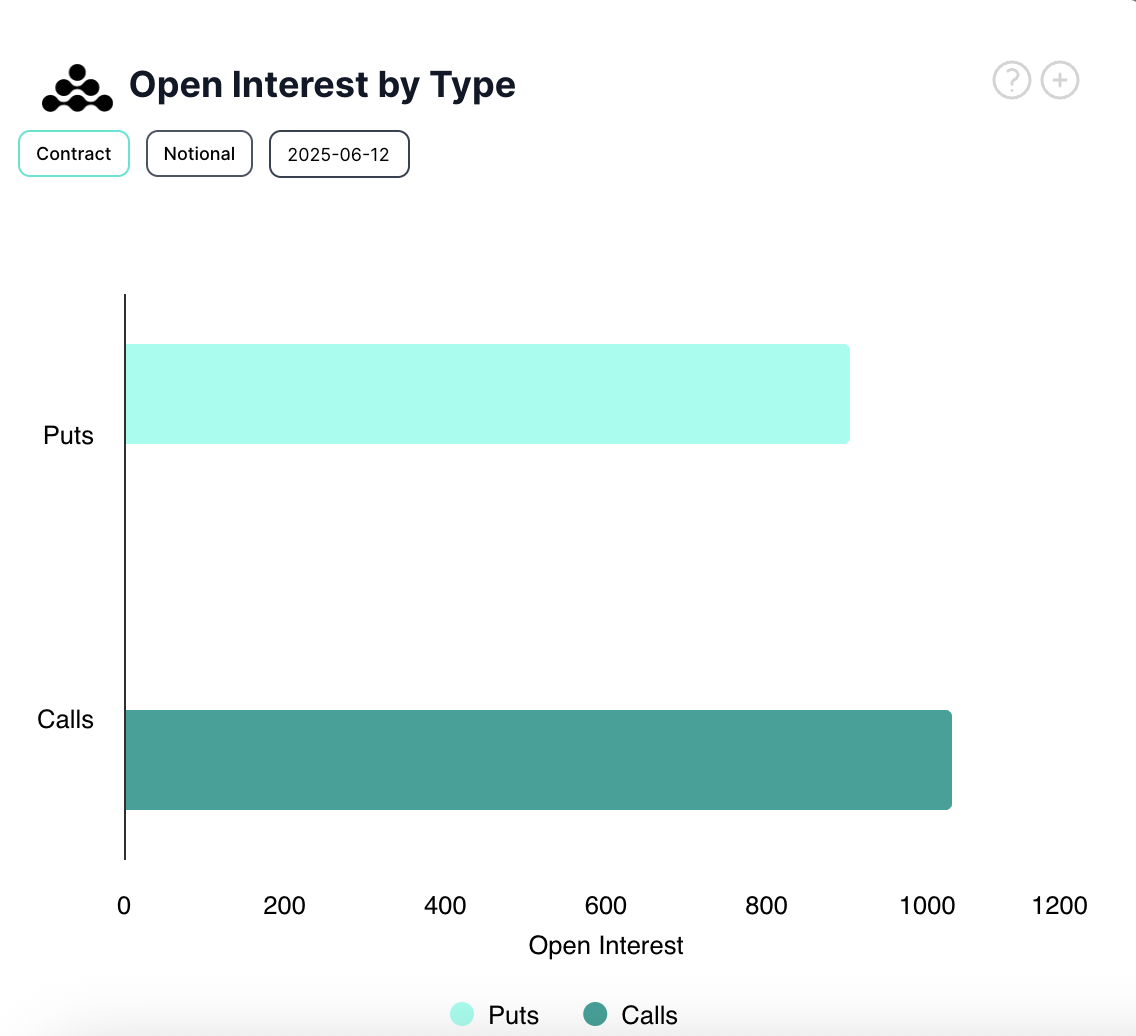1136x1036 pixels.
Task: Toggle Calls visibility via legend marker
Action: coord(594,1014)
